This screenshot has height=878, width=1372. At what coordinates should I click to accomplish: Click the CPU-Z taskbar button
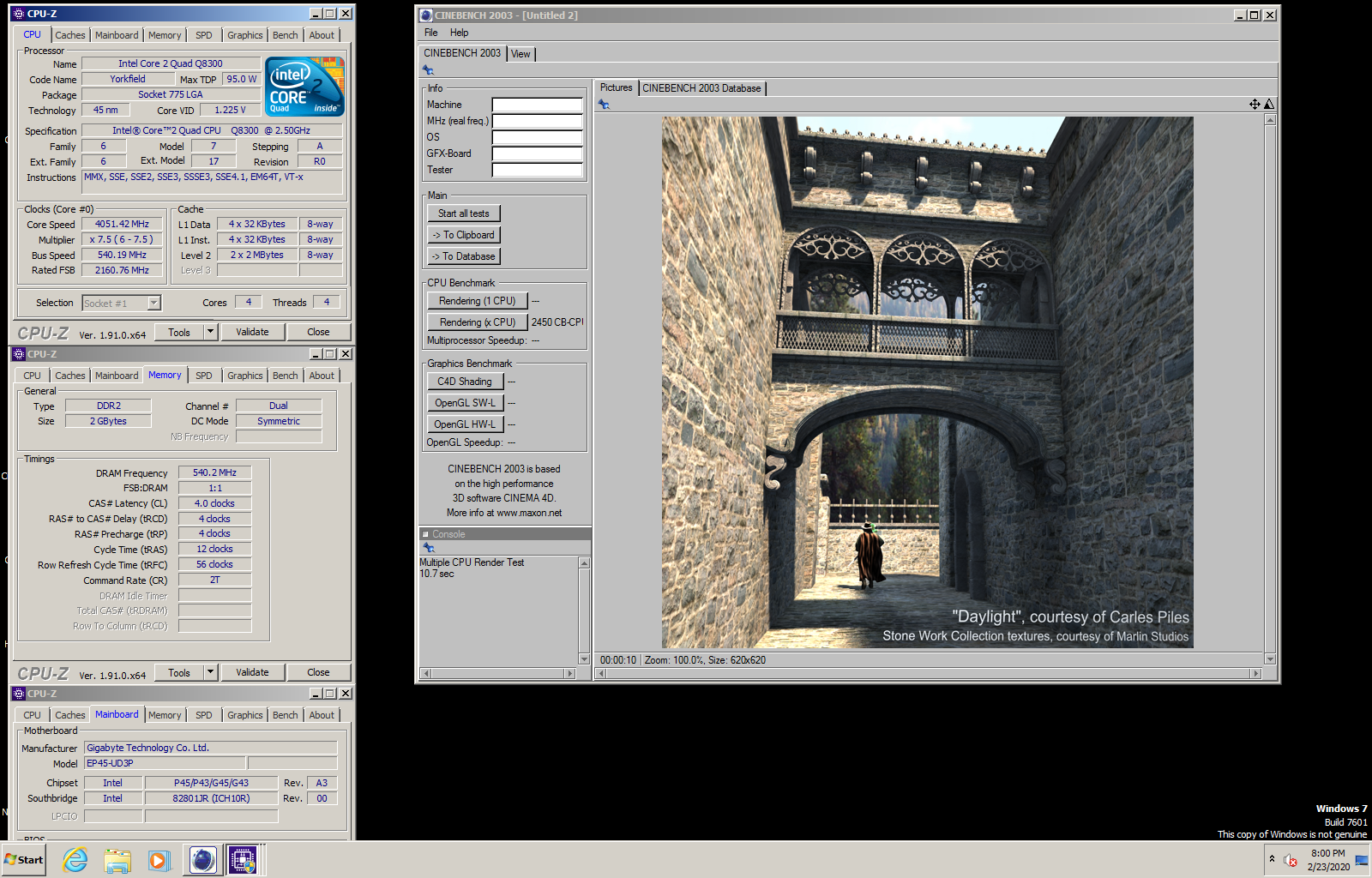tap(244, 860)
